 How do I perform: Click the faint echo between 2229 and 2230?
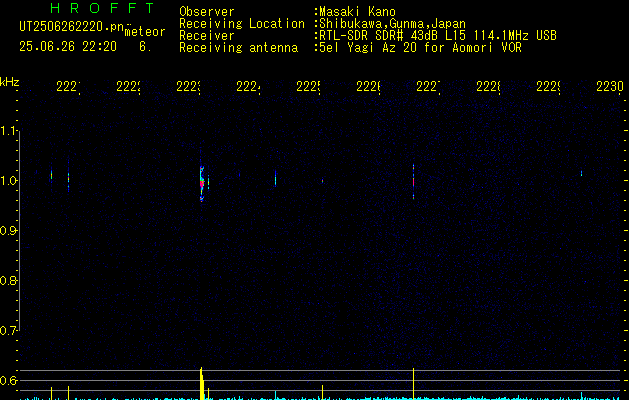click(581, 173)
